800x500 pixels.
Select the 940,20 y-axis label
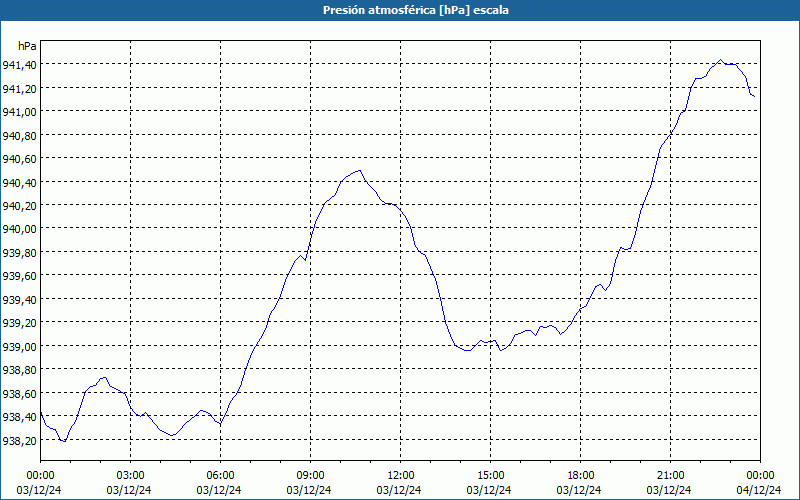coord(19,206)
